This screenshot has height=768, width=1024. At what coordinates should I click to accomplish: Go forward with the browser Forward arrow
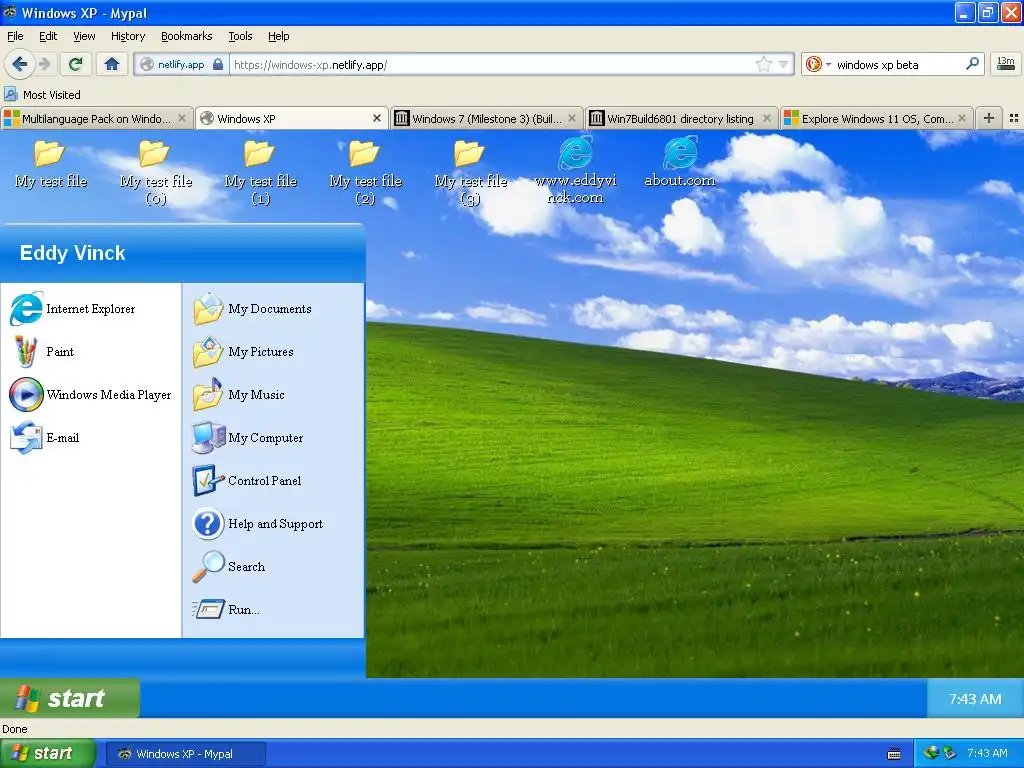tap(45, 64)
